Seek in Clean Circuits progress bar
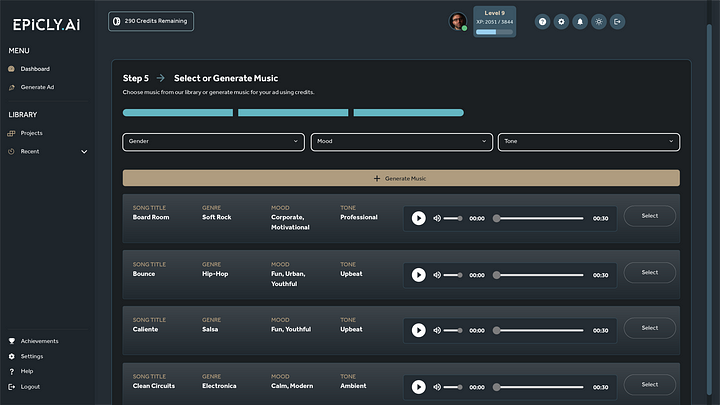720x405 pixels. tap(538, 387)
